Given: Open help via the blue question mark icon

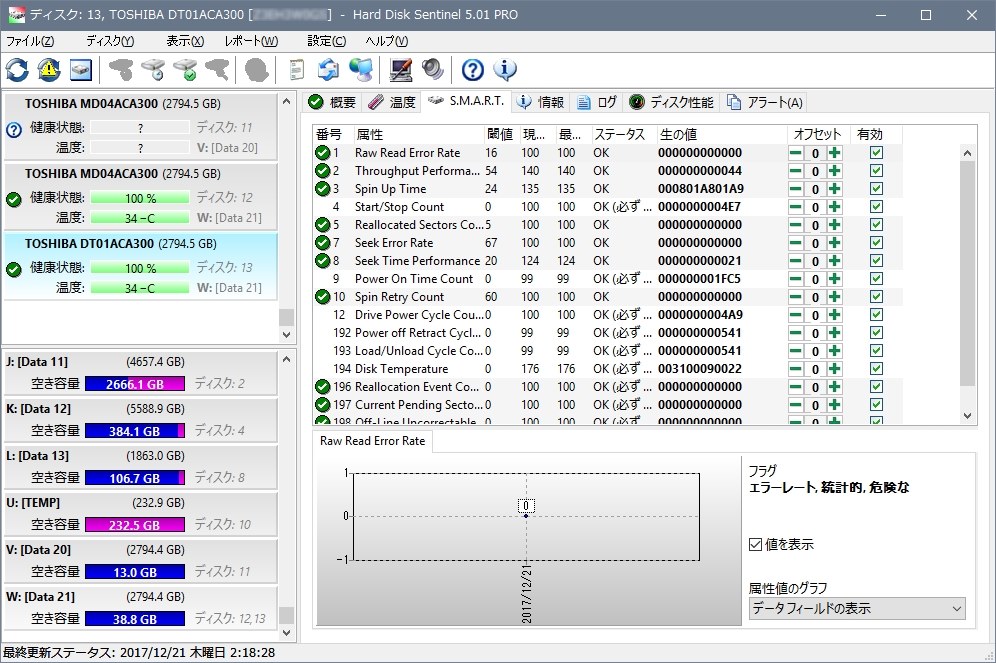Looking at the screenshot, I should (473, 70).
